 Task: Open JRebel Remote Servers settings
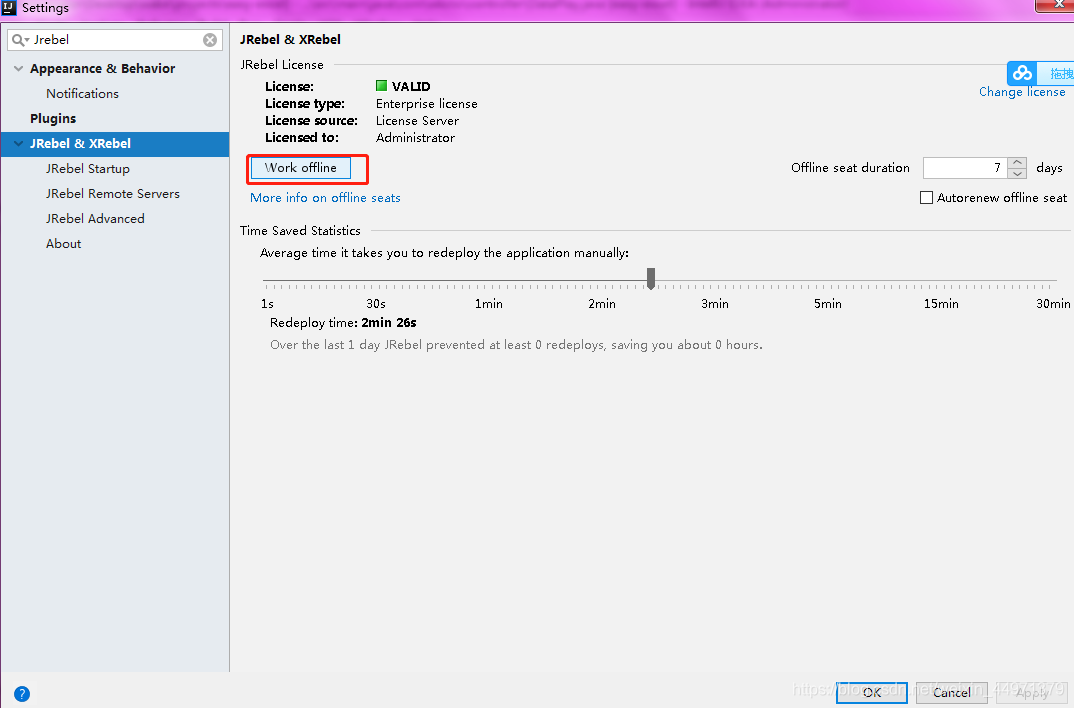[113, 194]
